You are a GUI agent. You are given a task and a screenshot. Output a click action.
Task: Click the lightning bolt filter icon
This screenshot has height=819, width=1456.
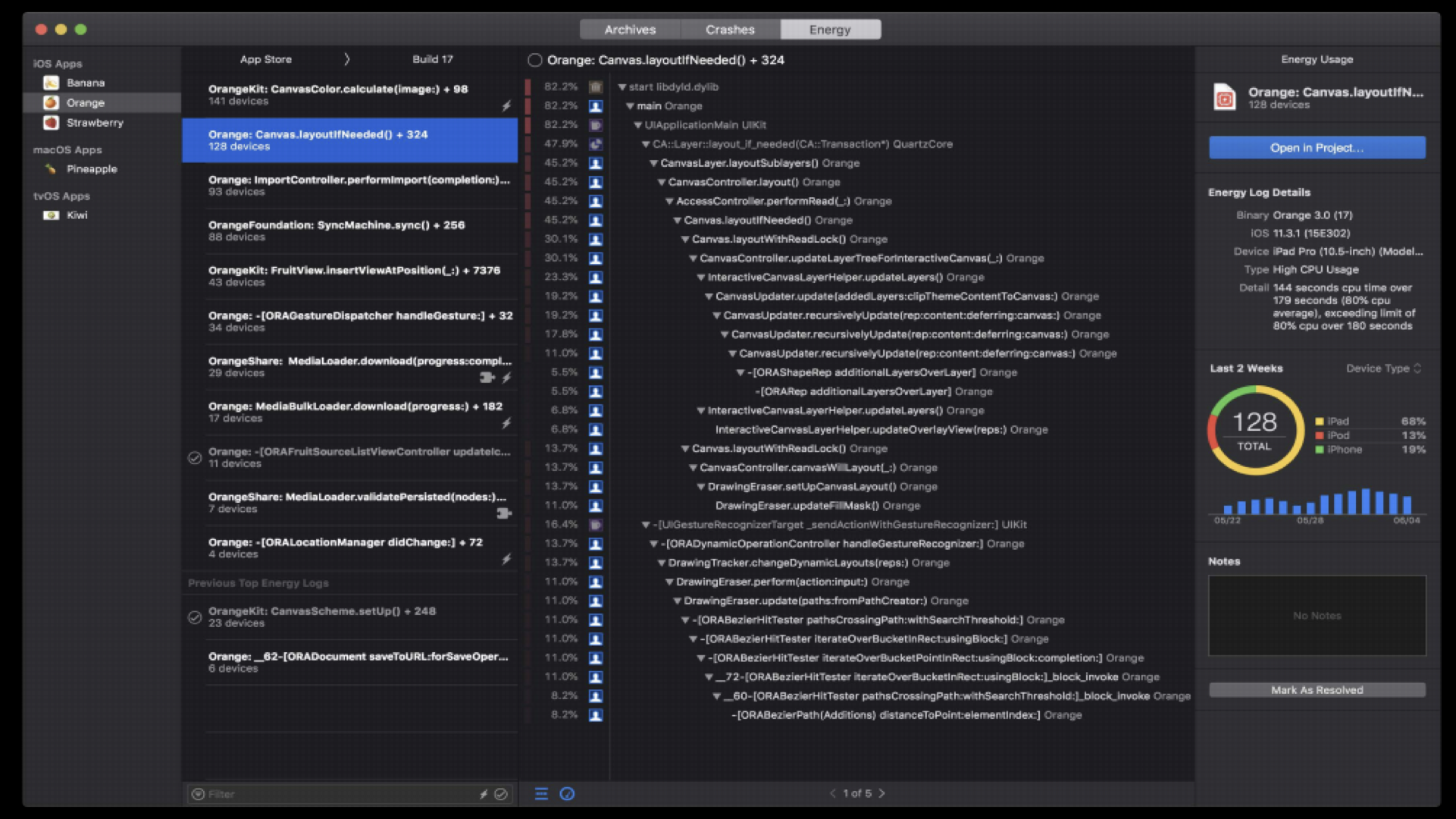point(483,794)
